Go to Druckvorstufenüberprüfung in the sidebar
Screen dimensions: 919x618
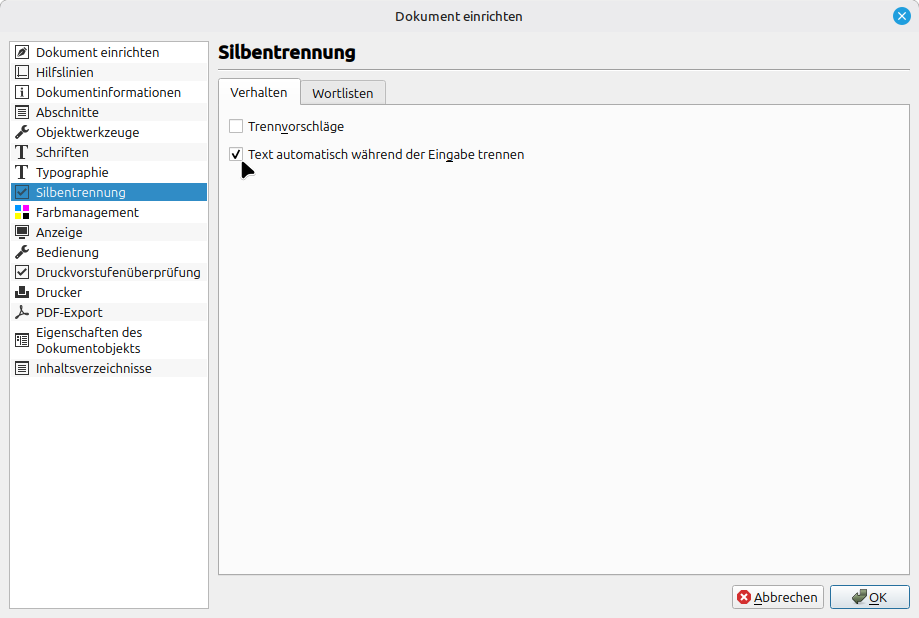point(118,272)
